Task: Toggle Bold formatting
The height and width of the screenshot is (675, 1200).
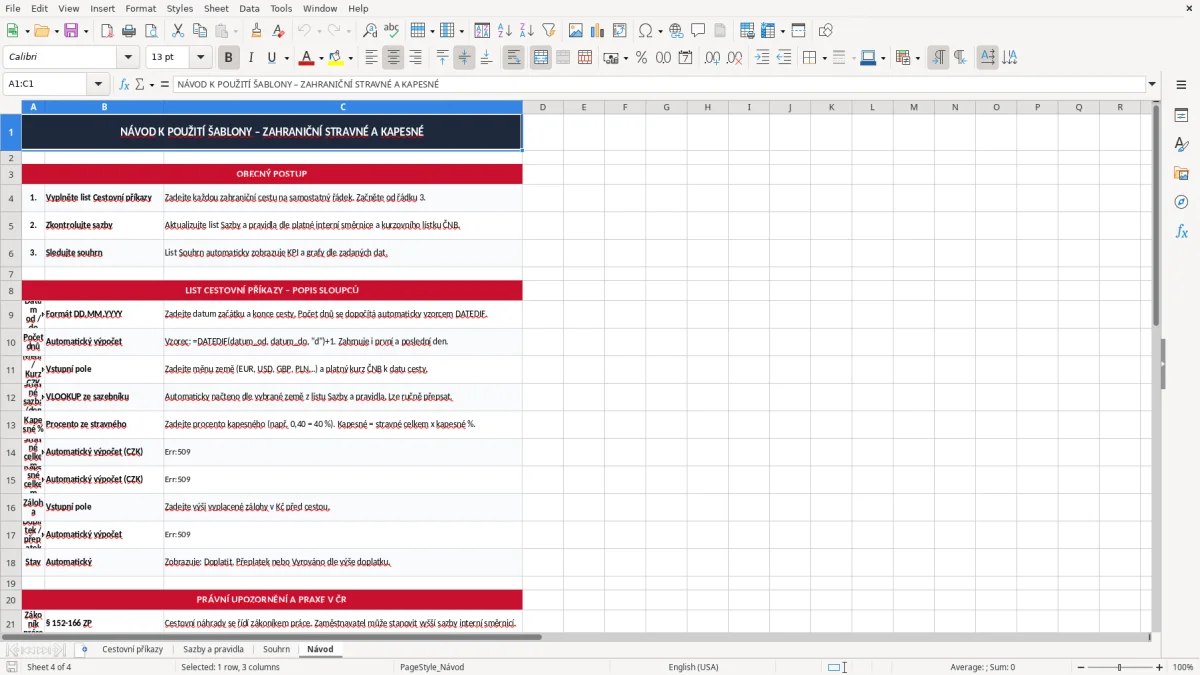Action: coord(229,57)
